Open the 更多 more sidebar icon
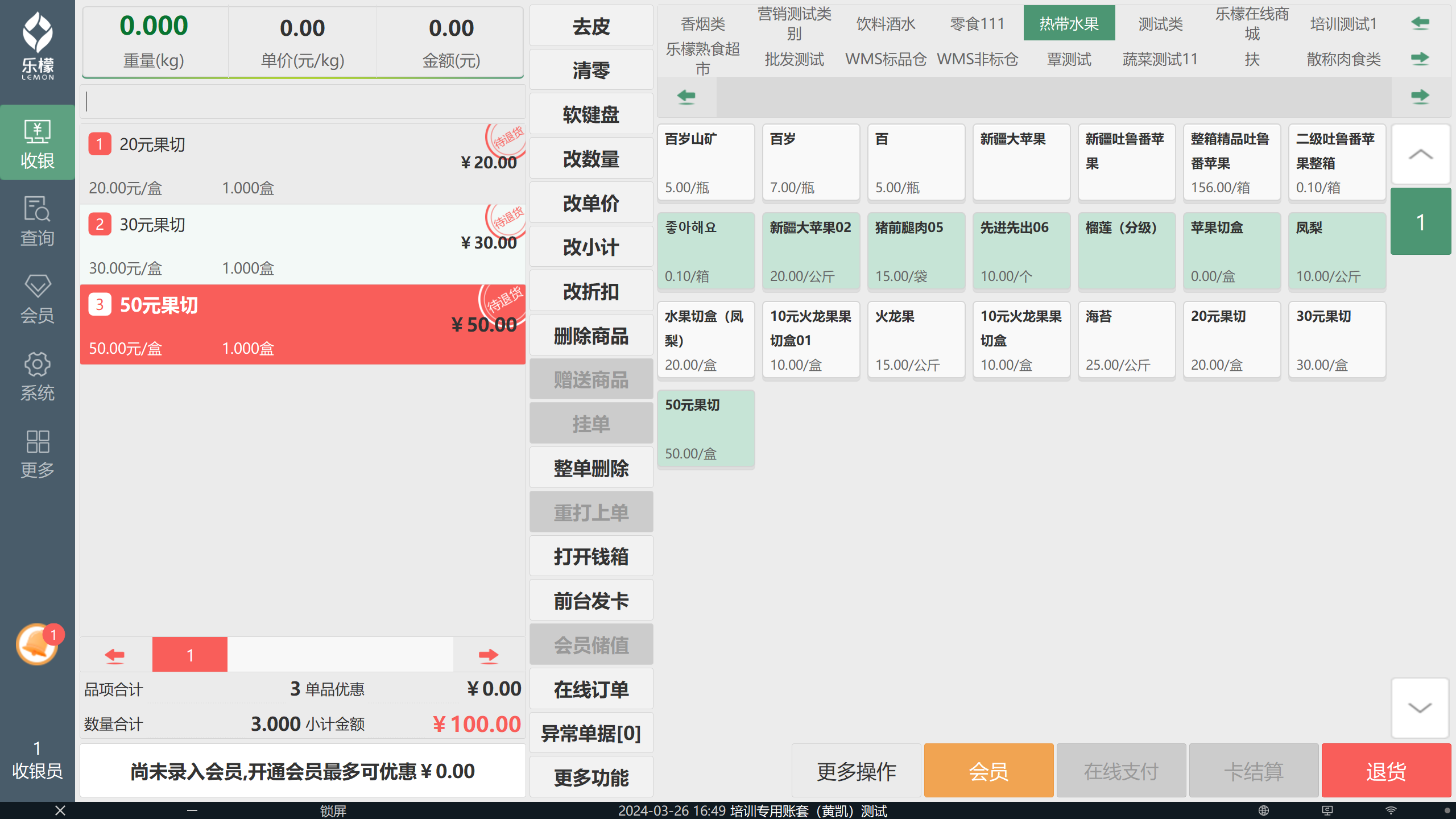Image resolution: width=1456 pixels, height=819 pixels. (38, 453)
